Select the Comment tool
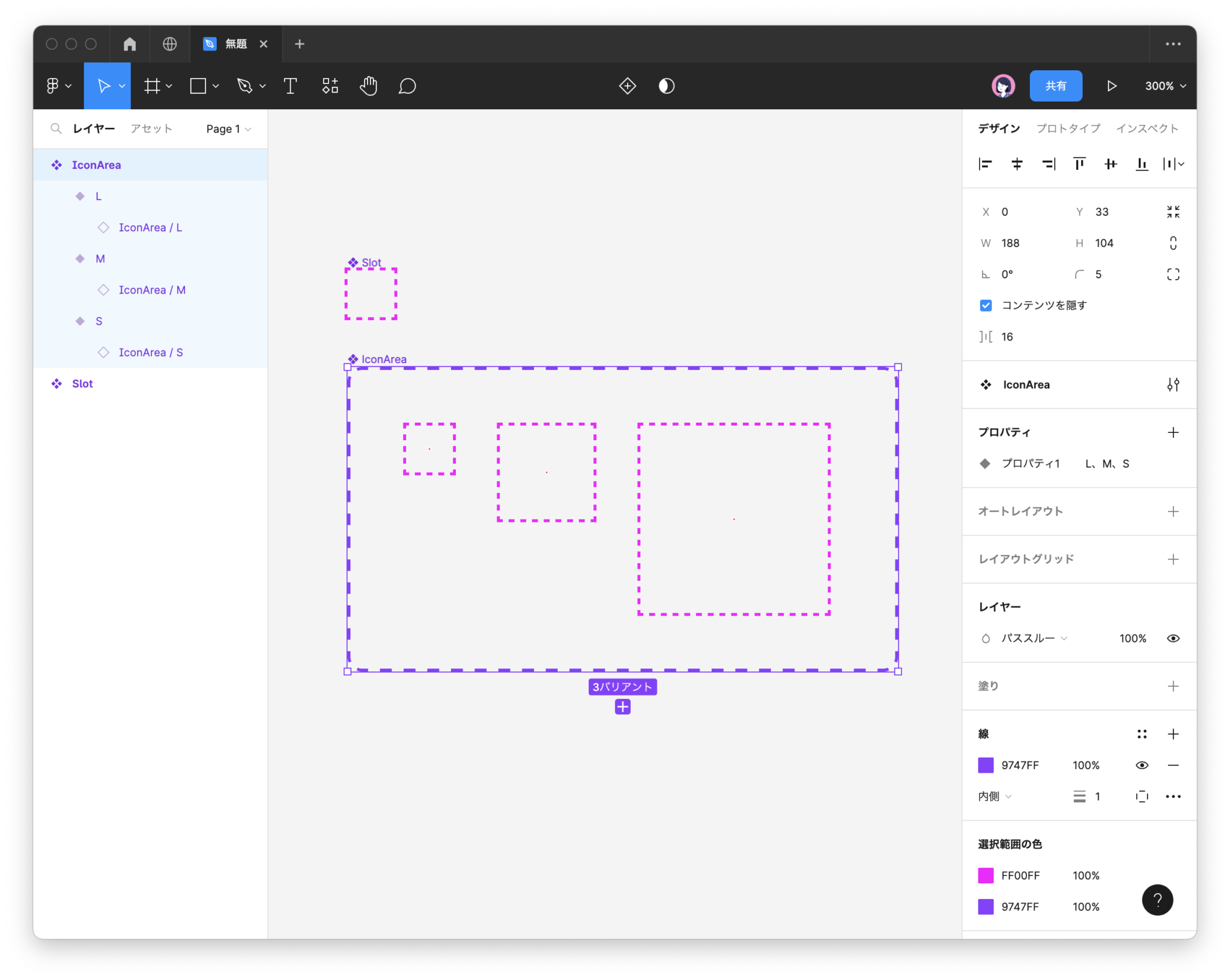 click(407, 86)
